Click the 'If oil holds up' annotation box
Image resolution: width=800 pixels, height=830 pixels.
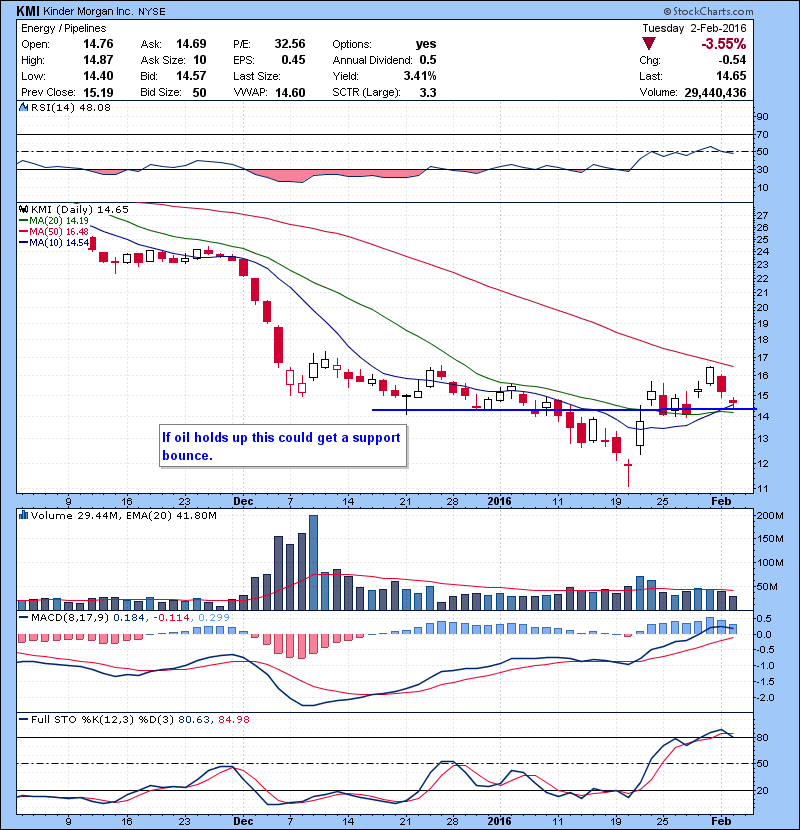283,446
